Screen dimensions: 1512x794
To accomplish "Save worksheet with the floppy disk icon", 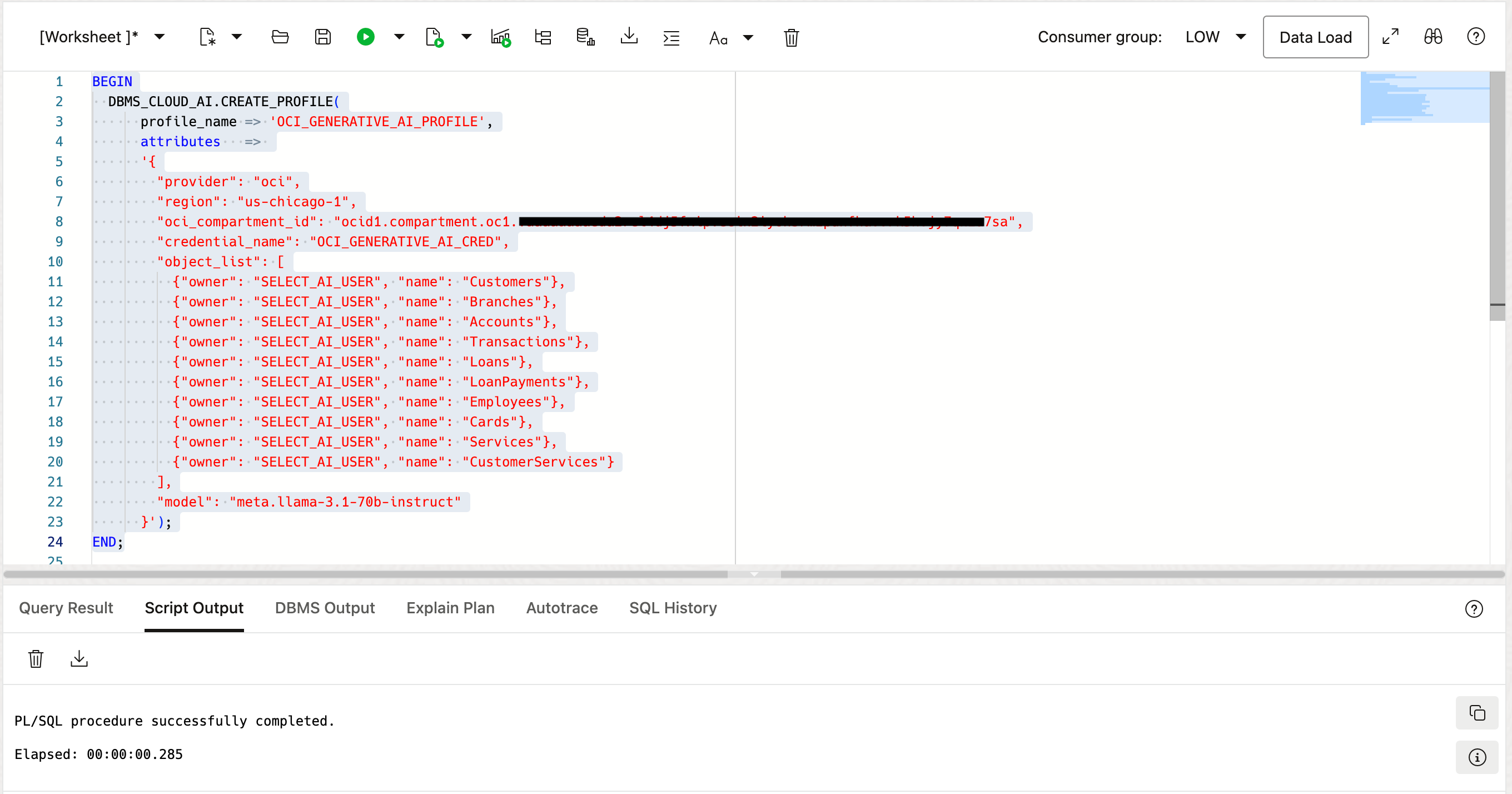I will (x=323, y=37).
